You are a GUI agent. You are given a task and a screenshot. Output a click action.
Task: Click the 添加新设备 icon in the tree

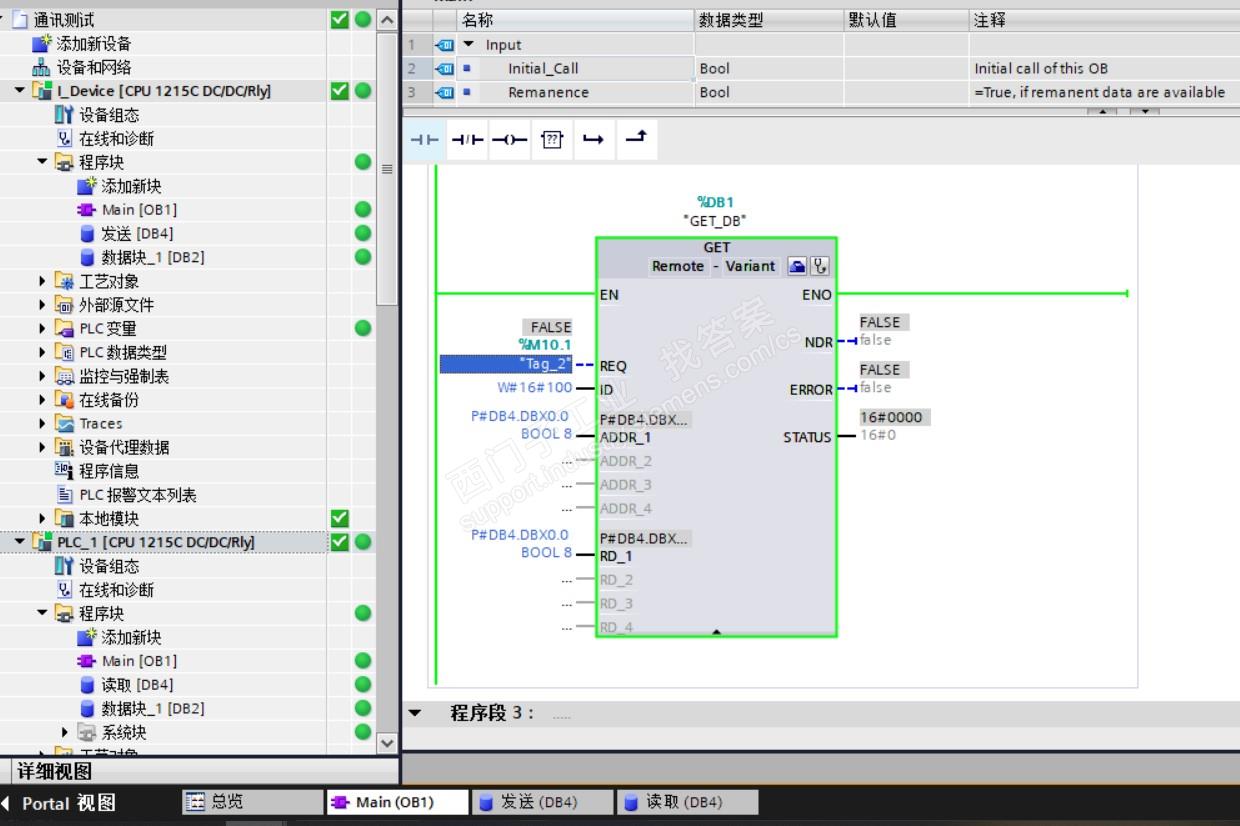(x=41, y=43)
